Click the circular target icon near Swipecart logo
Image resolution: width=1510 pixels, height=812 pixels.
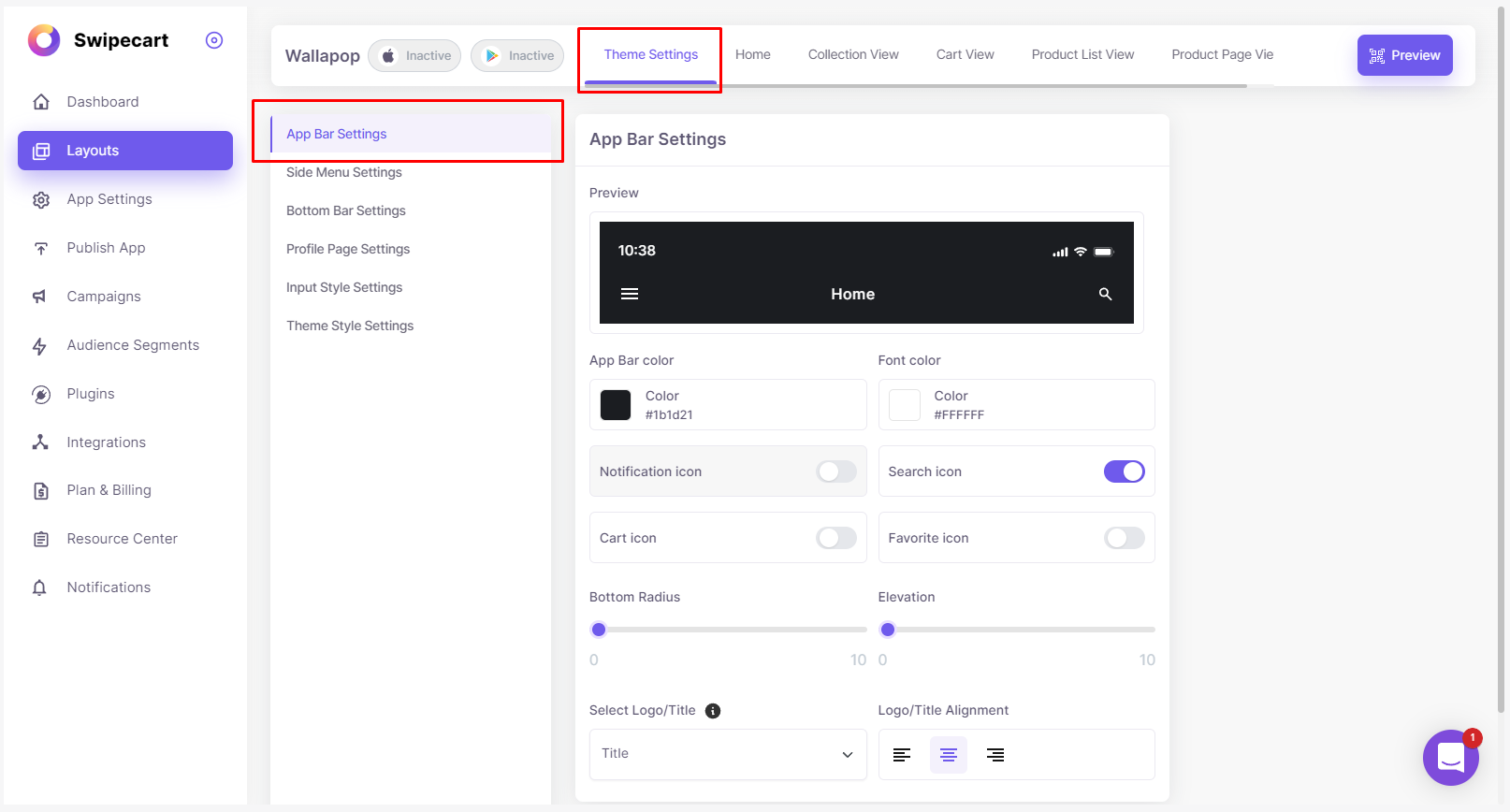point(214,40)
